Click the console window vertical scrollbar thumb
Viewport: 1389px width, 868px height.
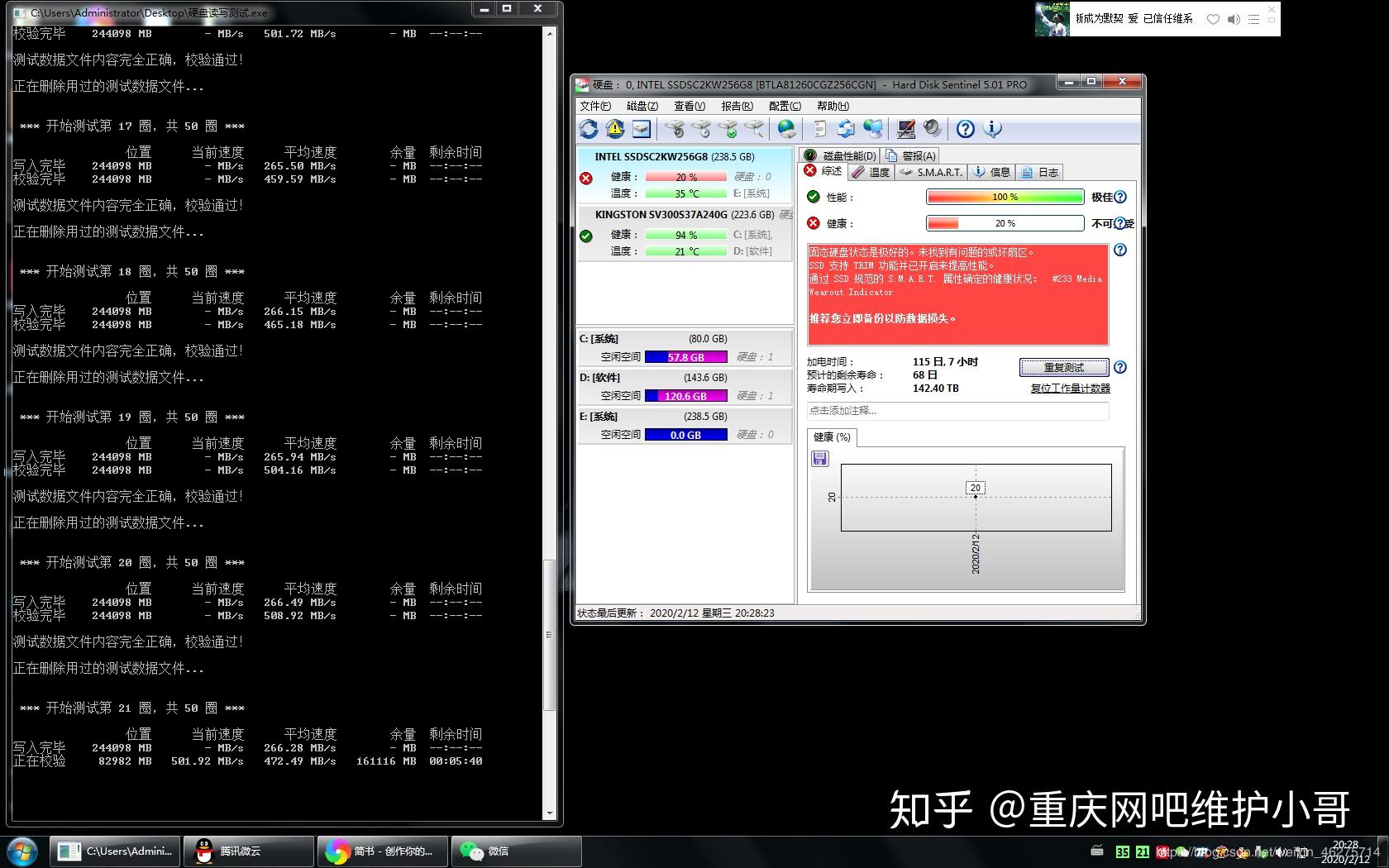(x=548, y=635)
